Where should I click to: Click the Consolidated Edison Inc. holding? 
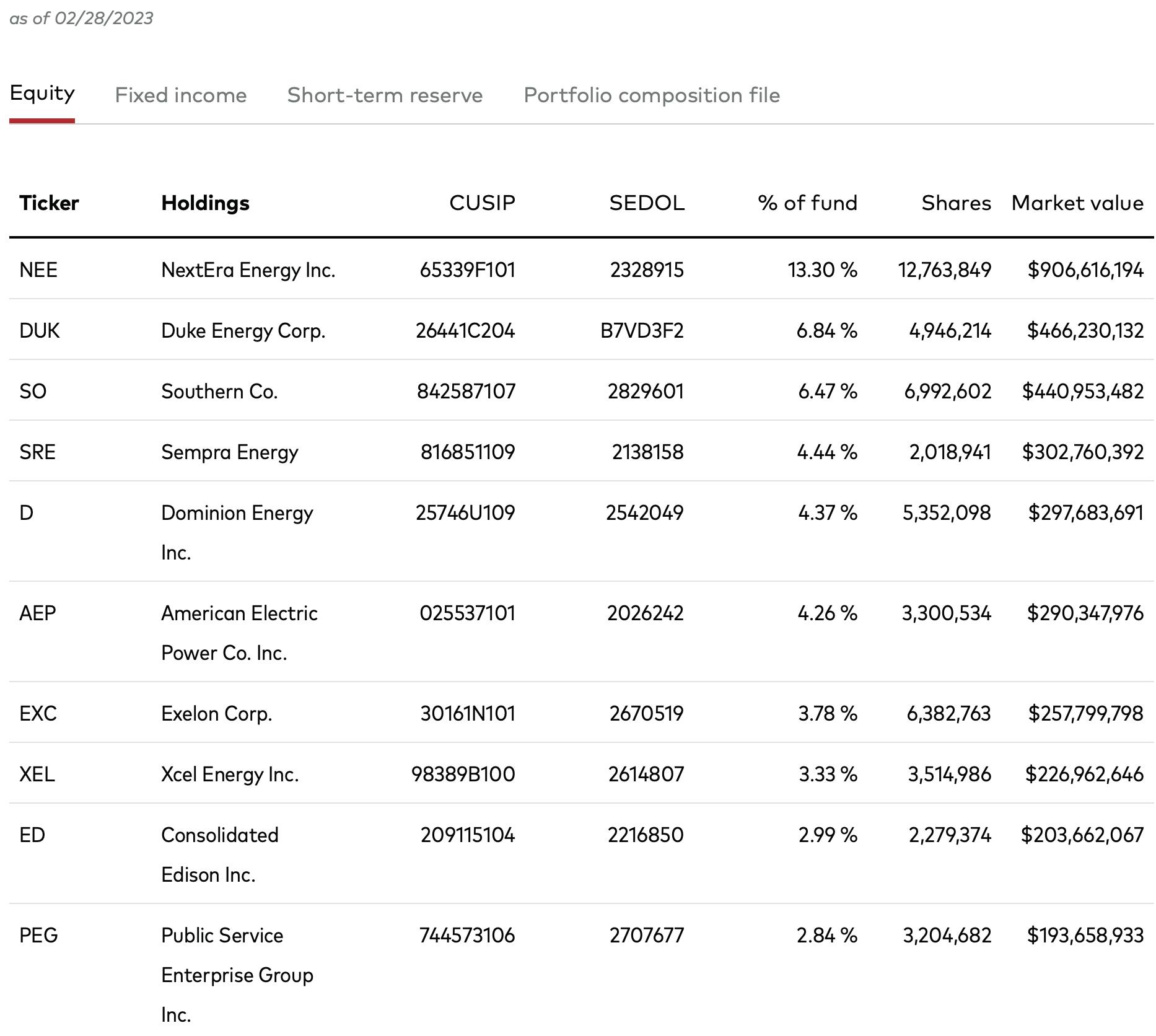coord(220,855)
